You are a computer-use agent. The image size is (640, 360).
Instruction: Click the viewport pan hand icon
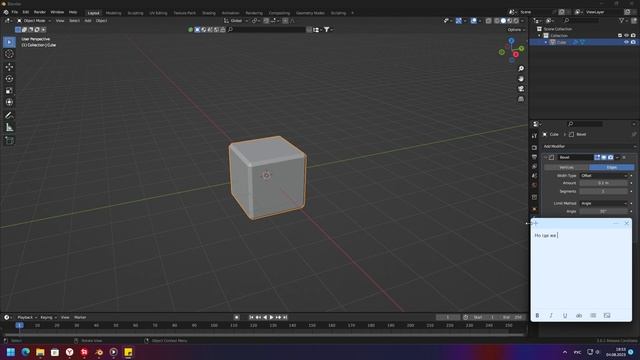(x=521, y=79)
